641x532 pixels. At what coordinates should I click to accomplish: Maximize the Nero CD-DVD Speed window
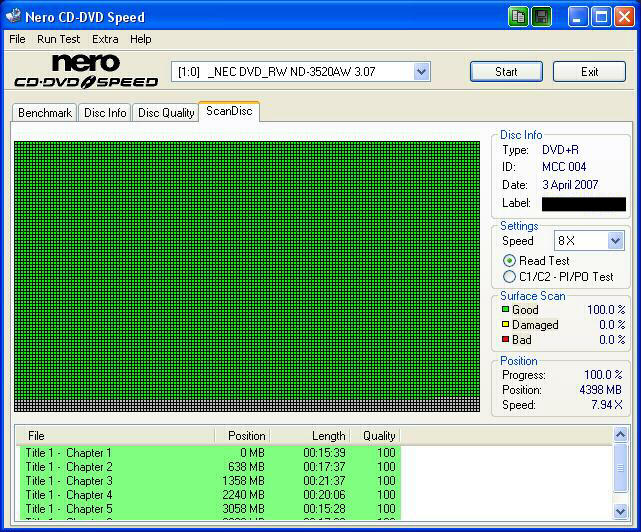click(601, 17)
